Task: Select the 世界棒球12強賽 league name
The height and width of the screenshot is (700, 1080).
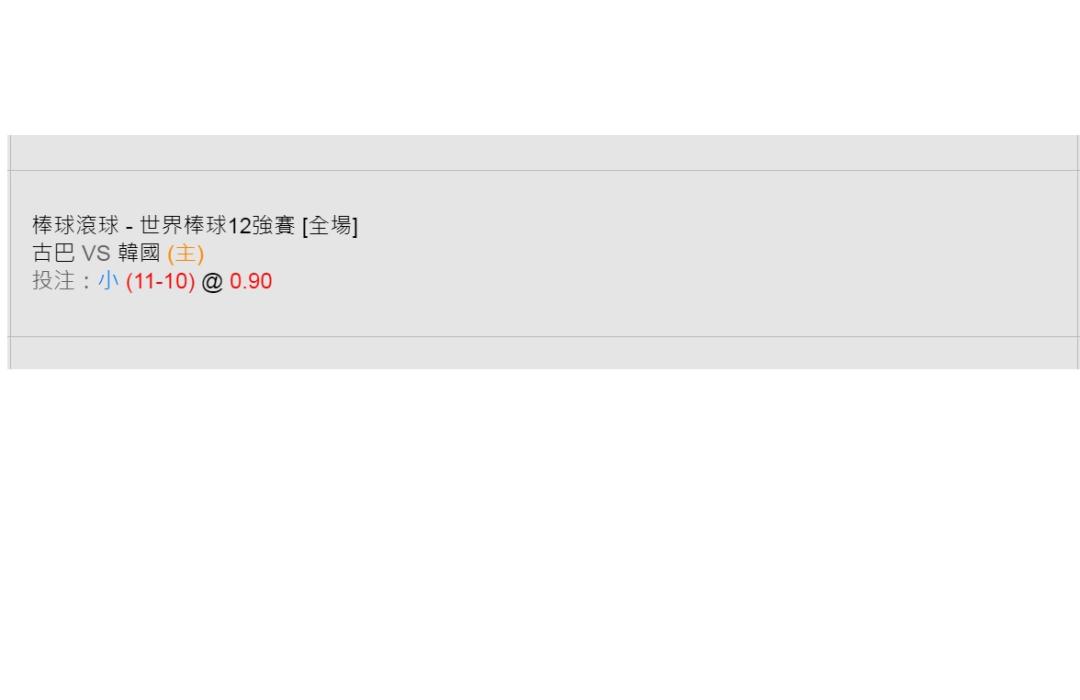Action: click(x=217, y=225)
